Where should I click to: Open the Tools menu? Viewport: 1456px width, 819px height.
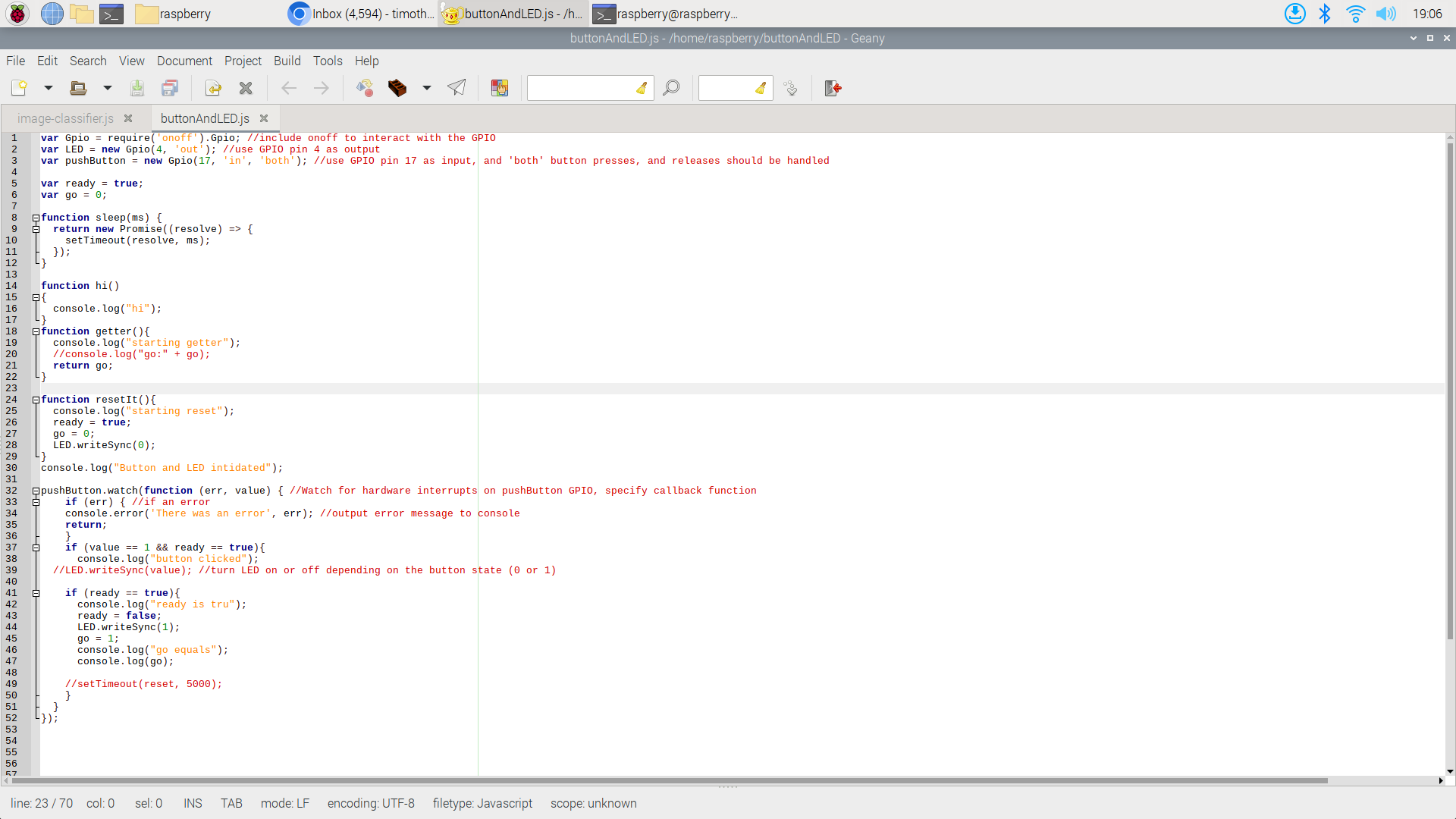pos(328,61)
